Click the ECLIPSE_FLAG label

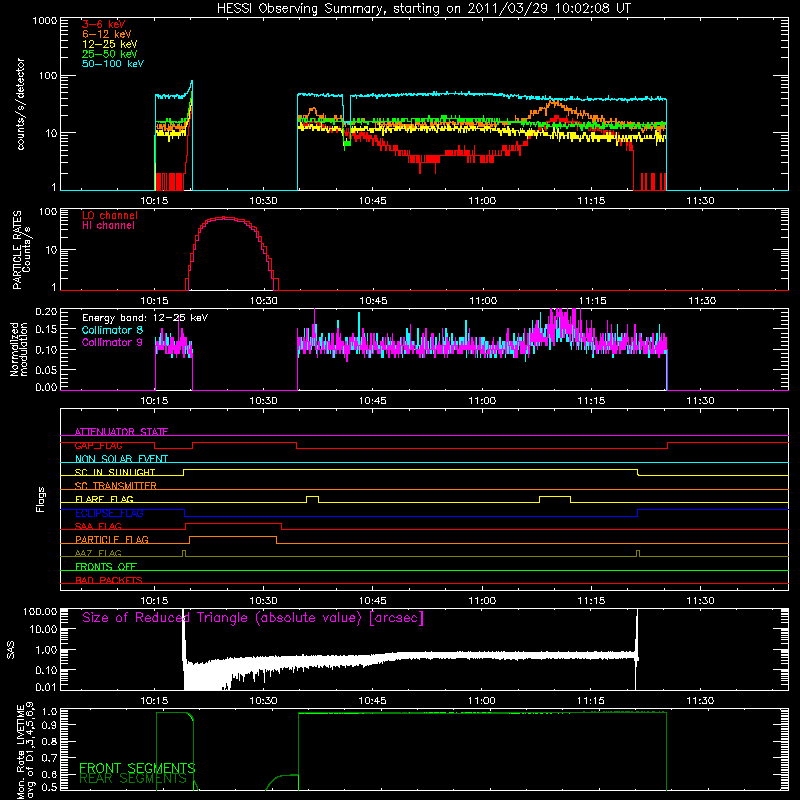109,513
